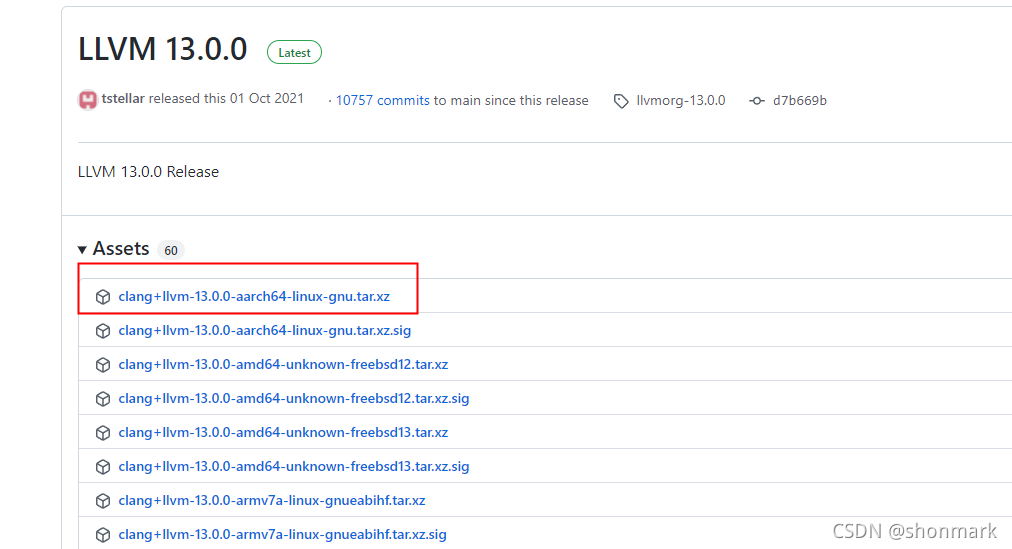Open the 10757 commits link

(x=382, y=101)
